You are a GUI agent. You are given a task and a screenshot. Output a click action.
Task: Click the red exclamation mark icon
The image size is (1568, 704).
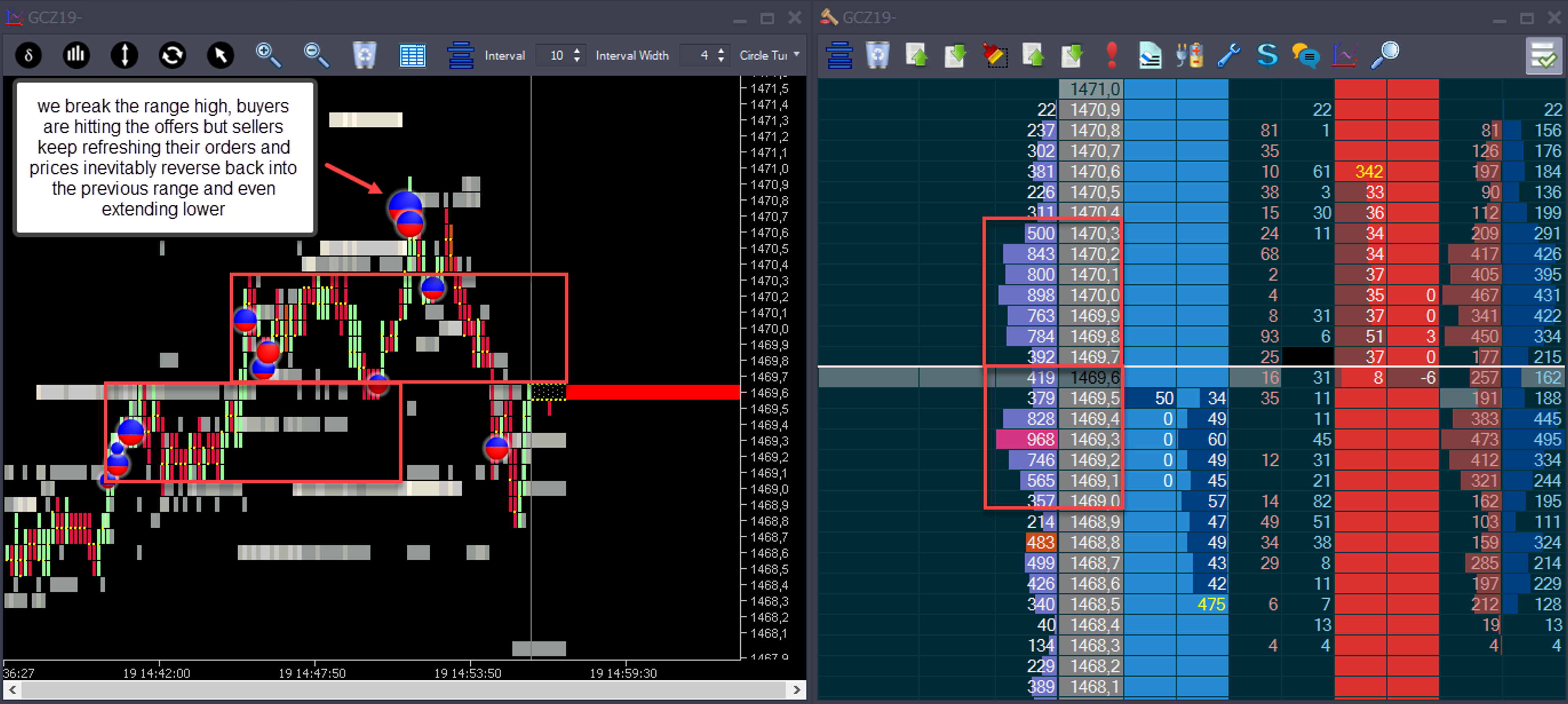click(x=1111, y=55)
